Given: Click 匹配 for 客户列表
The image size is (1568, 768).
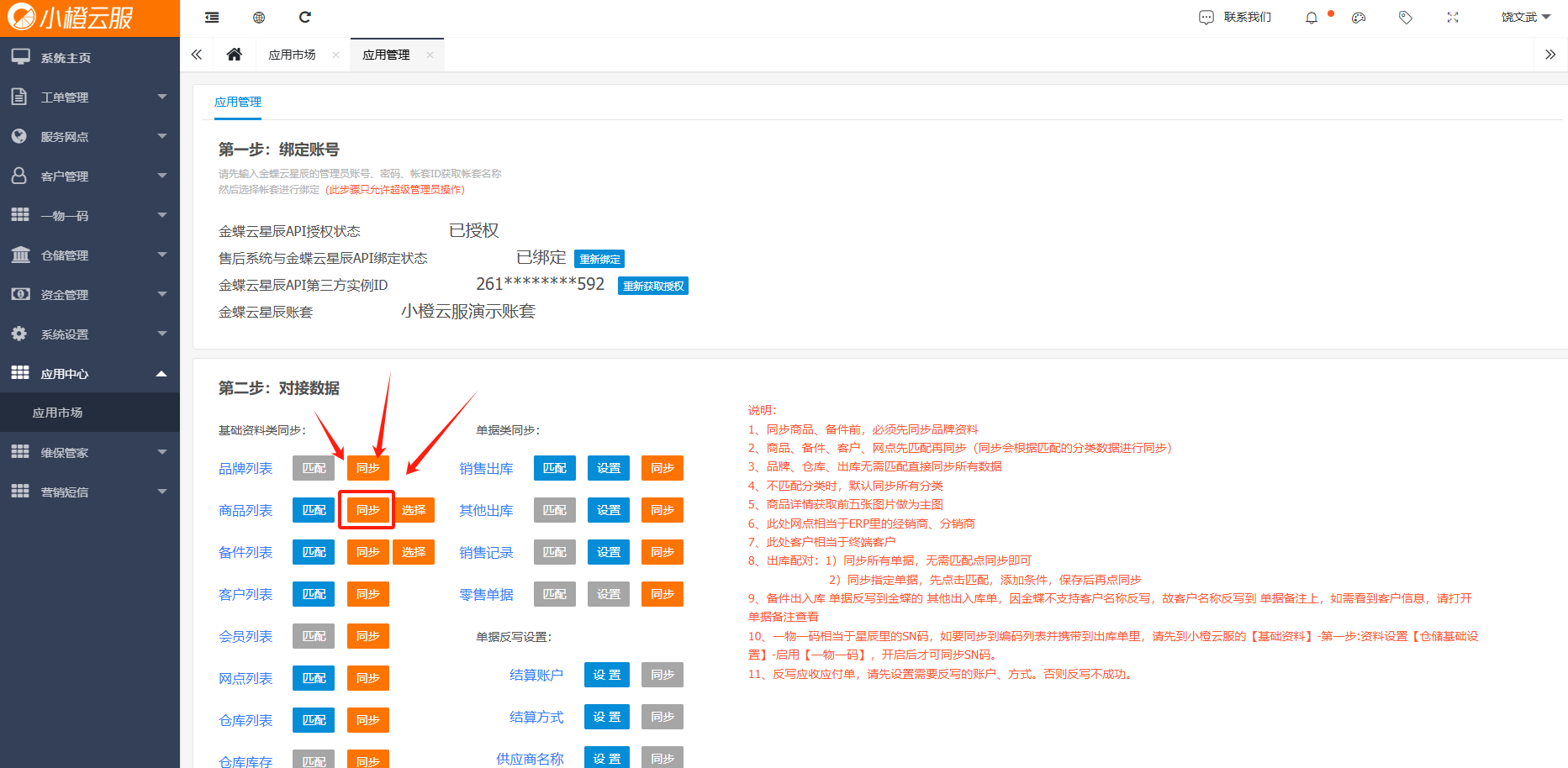Looking at the screenshot, I should tap(314, 594).
